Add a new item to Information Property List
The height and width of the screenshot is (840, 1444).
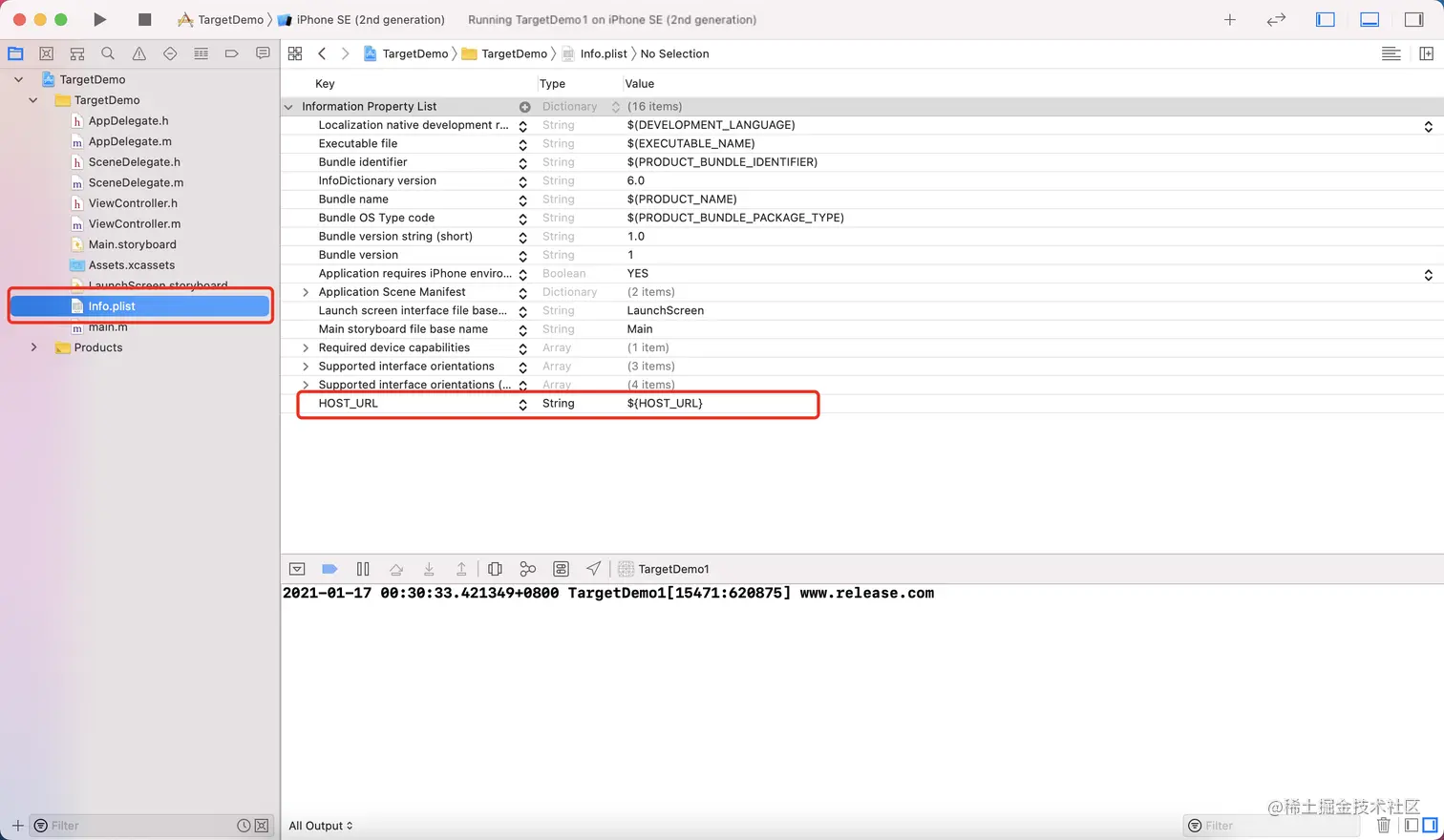coord(524,107)
